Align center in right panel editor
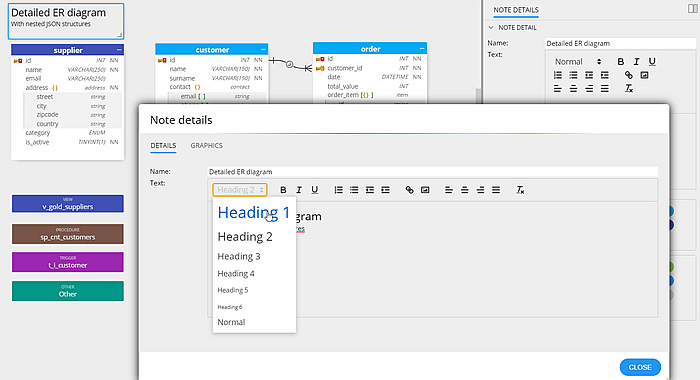The image size is (700, 380). pyautogui.click(x=573, y=88)
